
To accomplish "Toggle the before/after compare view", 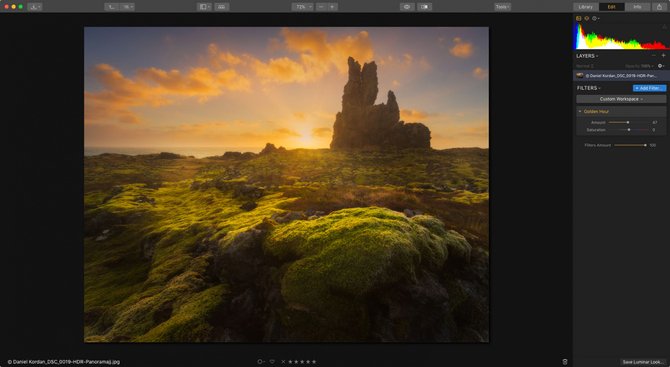I will (x=424, y=7).
